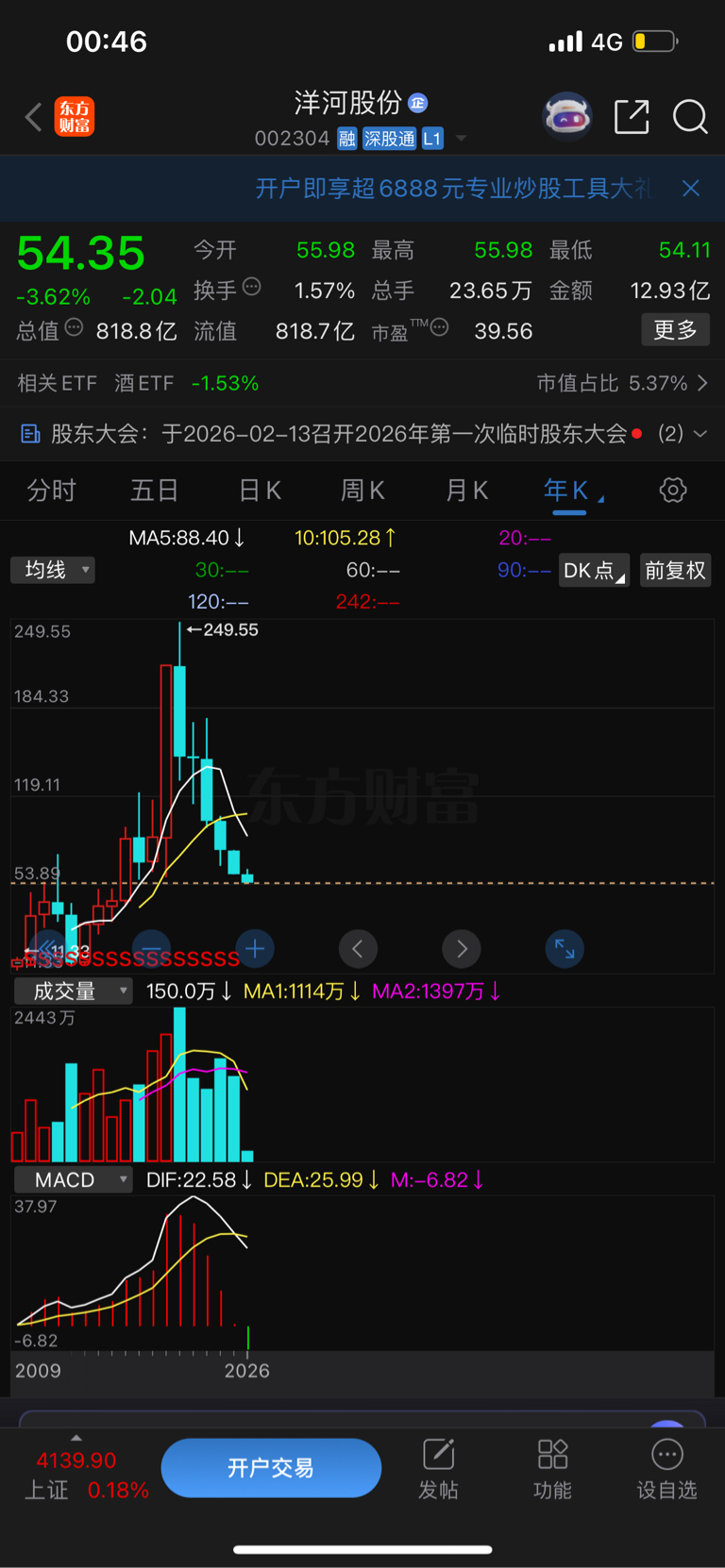Open the robot assistant avatar
The width and height of the screenshot is (725, 1568).
[x=566, y=117]
